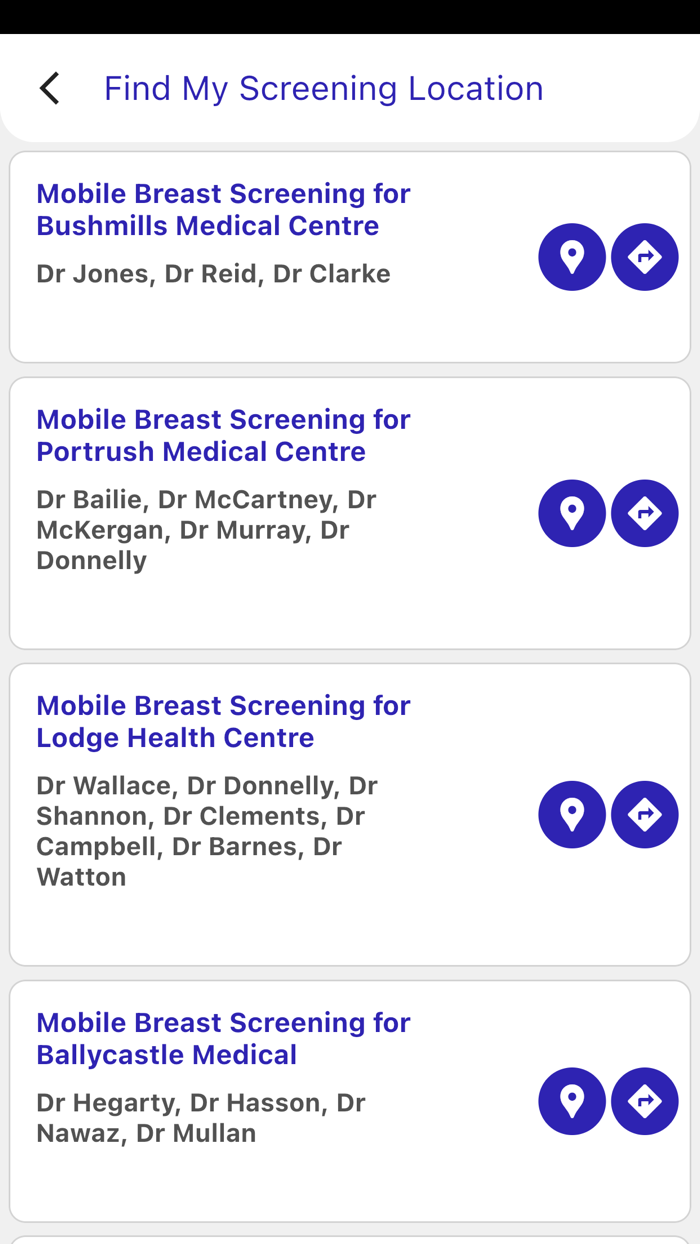
Task: Get directions to Portrush Medical Centre screening
Action: [x=645, y=513]
